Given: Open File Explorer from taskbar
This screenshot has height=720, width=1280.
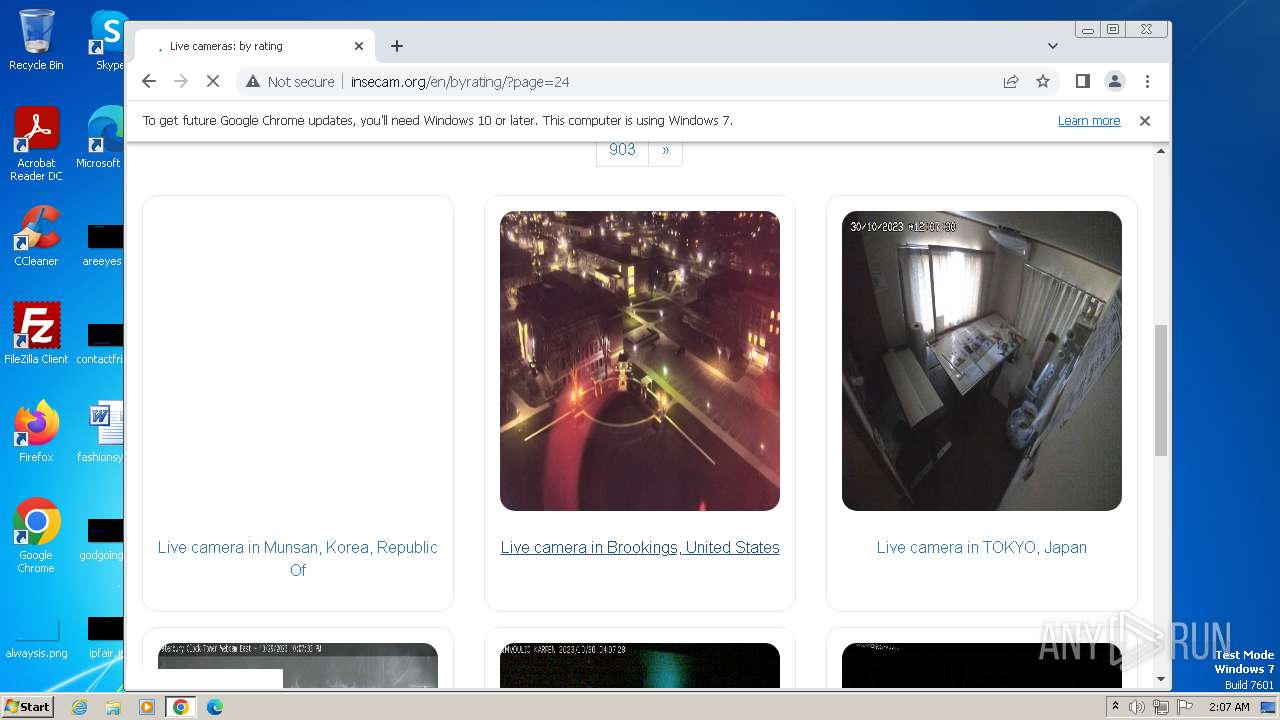Looking at the screenshot, I should coord(113,707).
